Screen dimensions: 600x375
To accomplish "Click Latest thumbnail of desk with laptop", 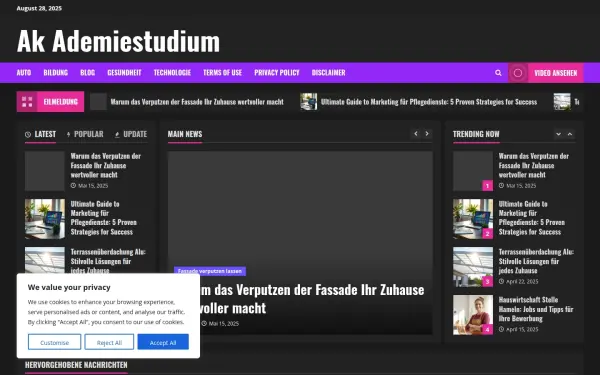I will 45,219.
